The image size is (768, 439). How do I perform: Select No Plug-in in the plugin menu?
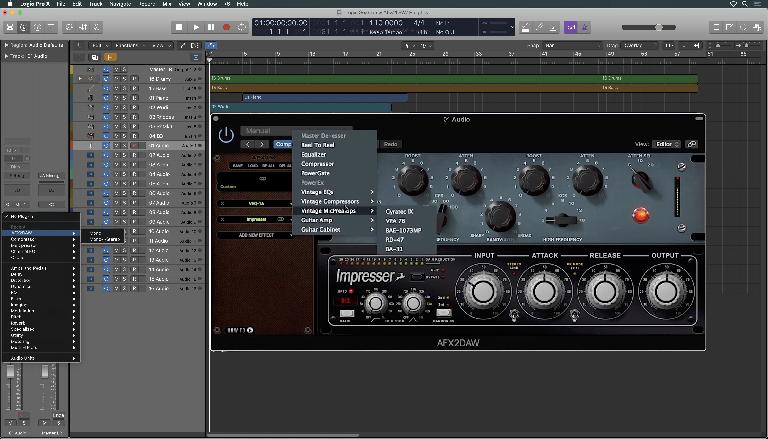click(x=41, y=216)
